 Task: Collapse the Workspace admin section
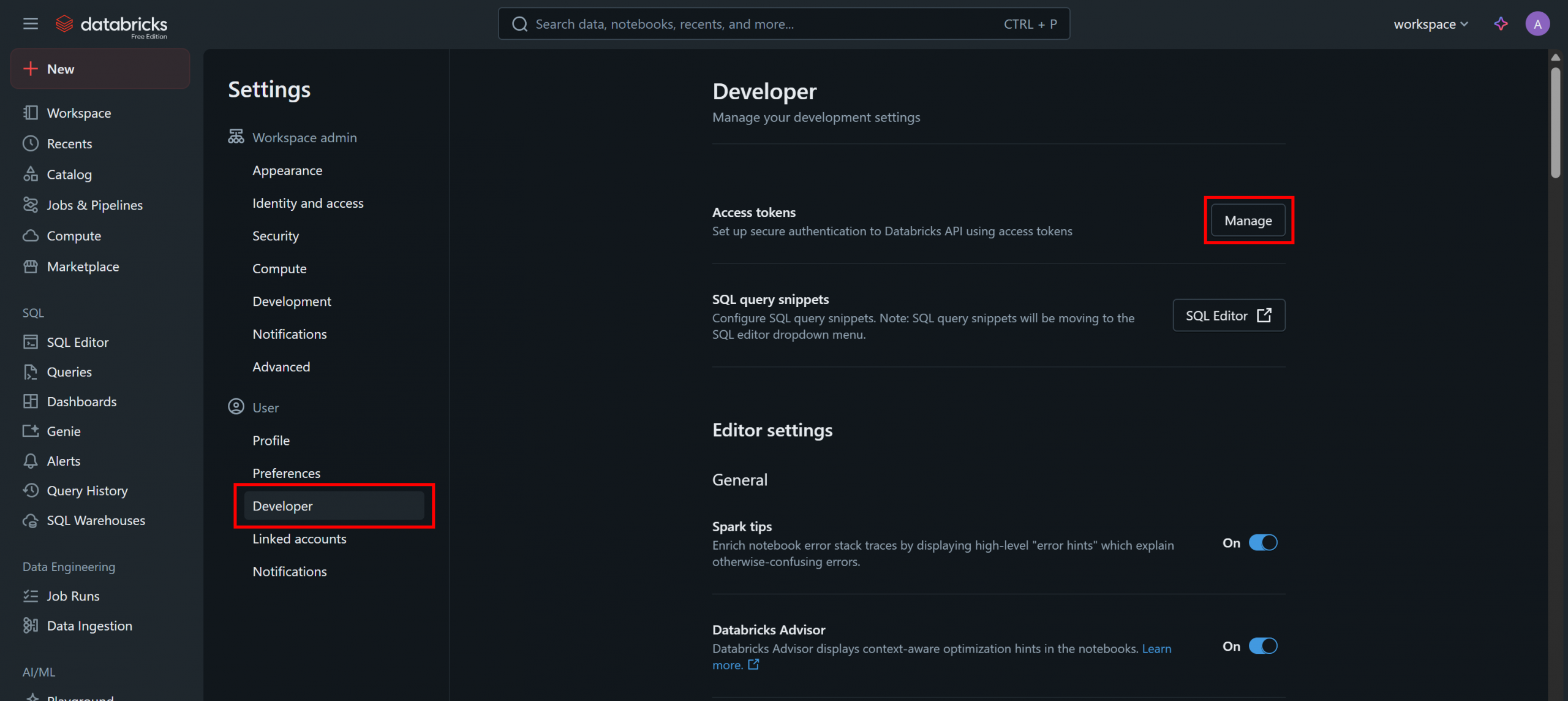click(304, 137)
